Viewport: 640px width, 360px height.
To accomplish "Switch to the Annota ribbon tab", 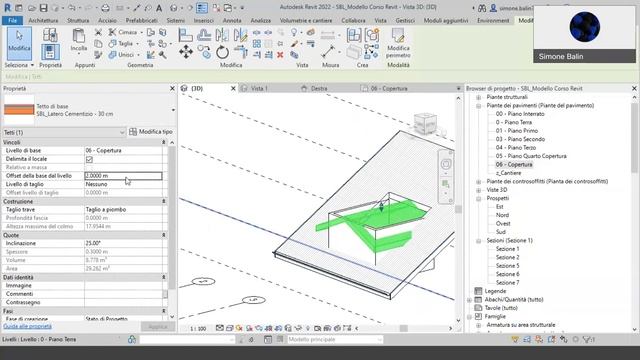I will [232, 20].
